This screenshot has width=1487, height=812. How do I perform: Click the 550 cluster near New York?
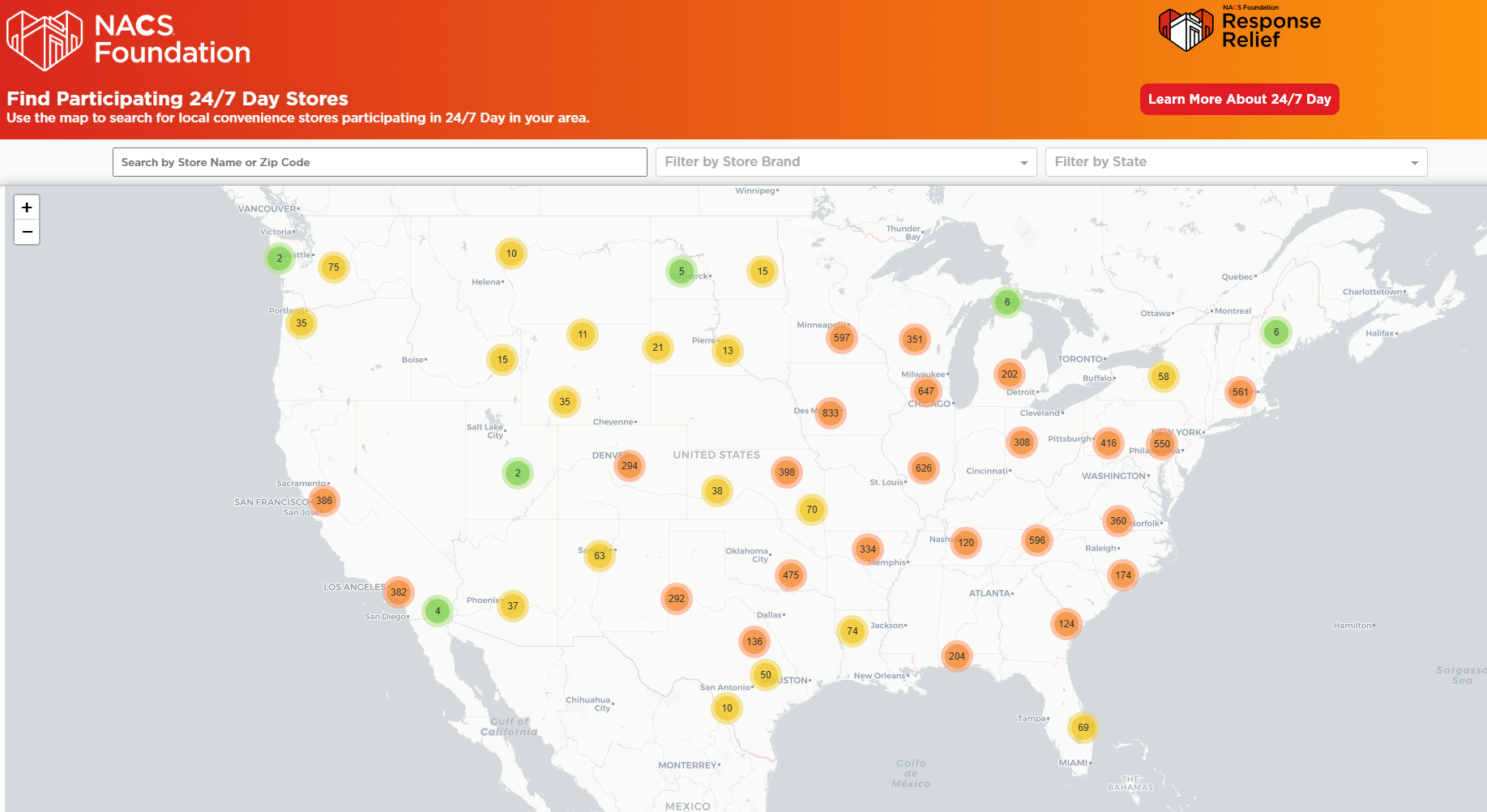tap(1162, 444)
